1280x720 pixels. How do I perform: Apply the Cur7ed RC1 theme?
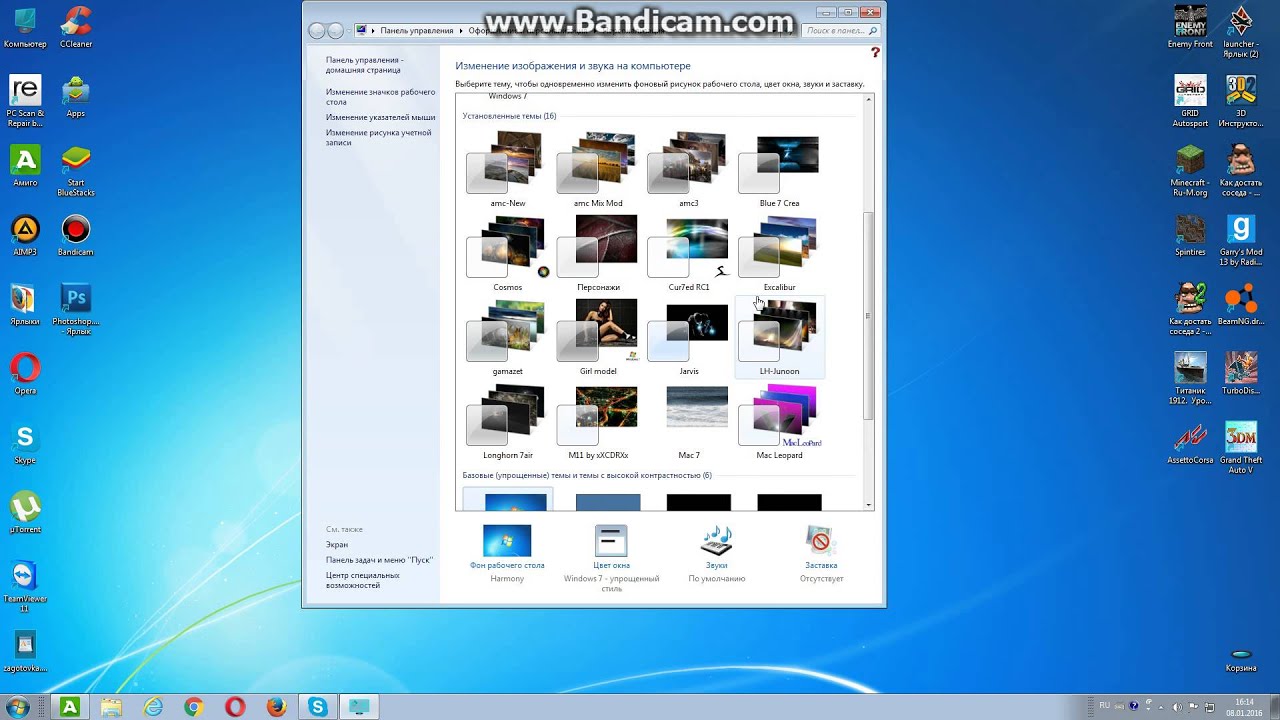click(x=689, y=253)
